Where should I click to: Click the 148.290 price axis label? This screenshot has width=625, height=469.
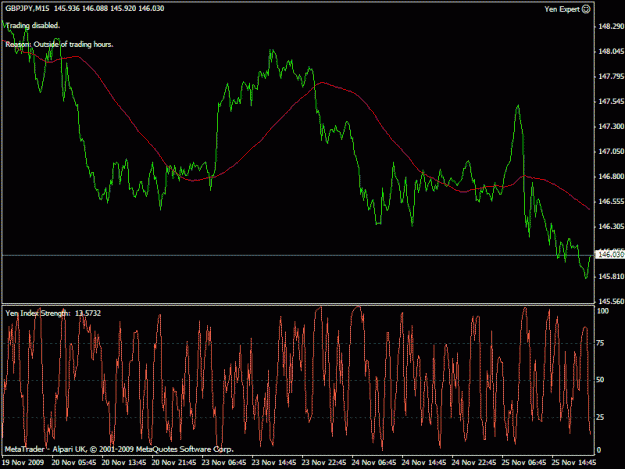611,26
